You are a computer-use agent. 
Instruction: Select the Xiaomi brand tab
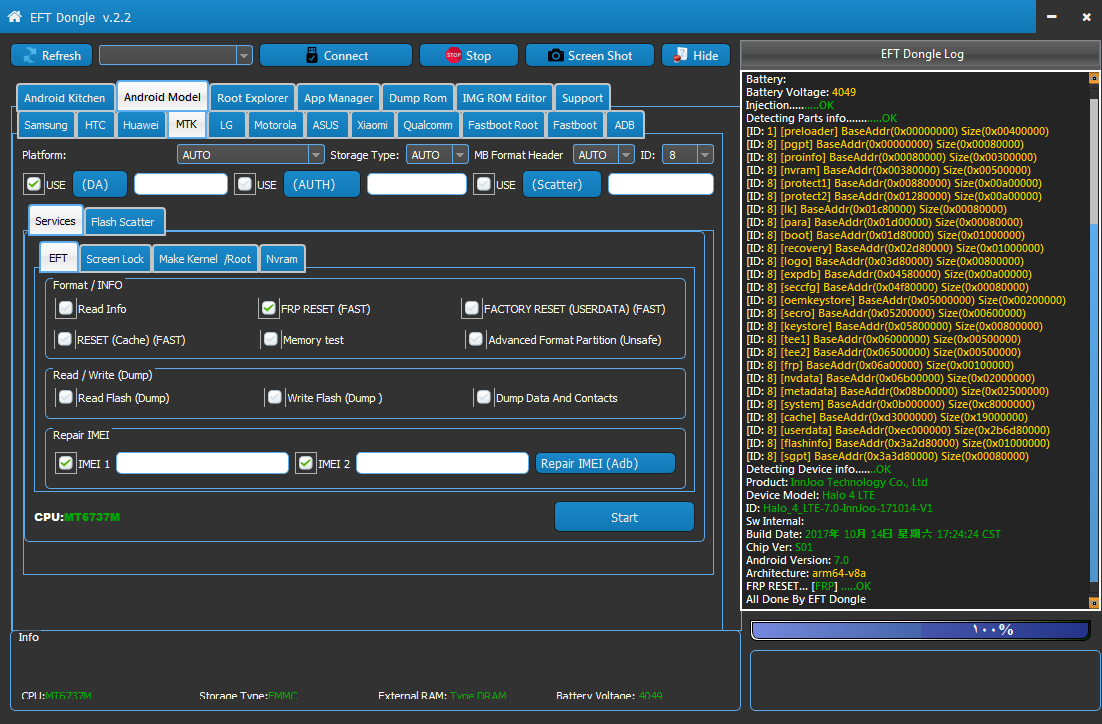372,125
